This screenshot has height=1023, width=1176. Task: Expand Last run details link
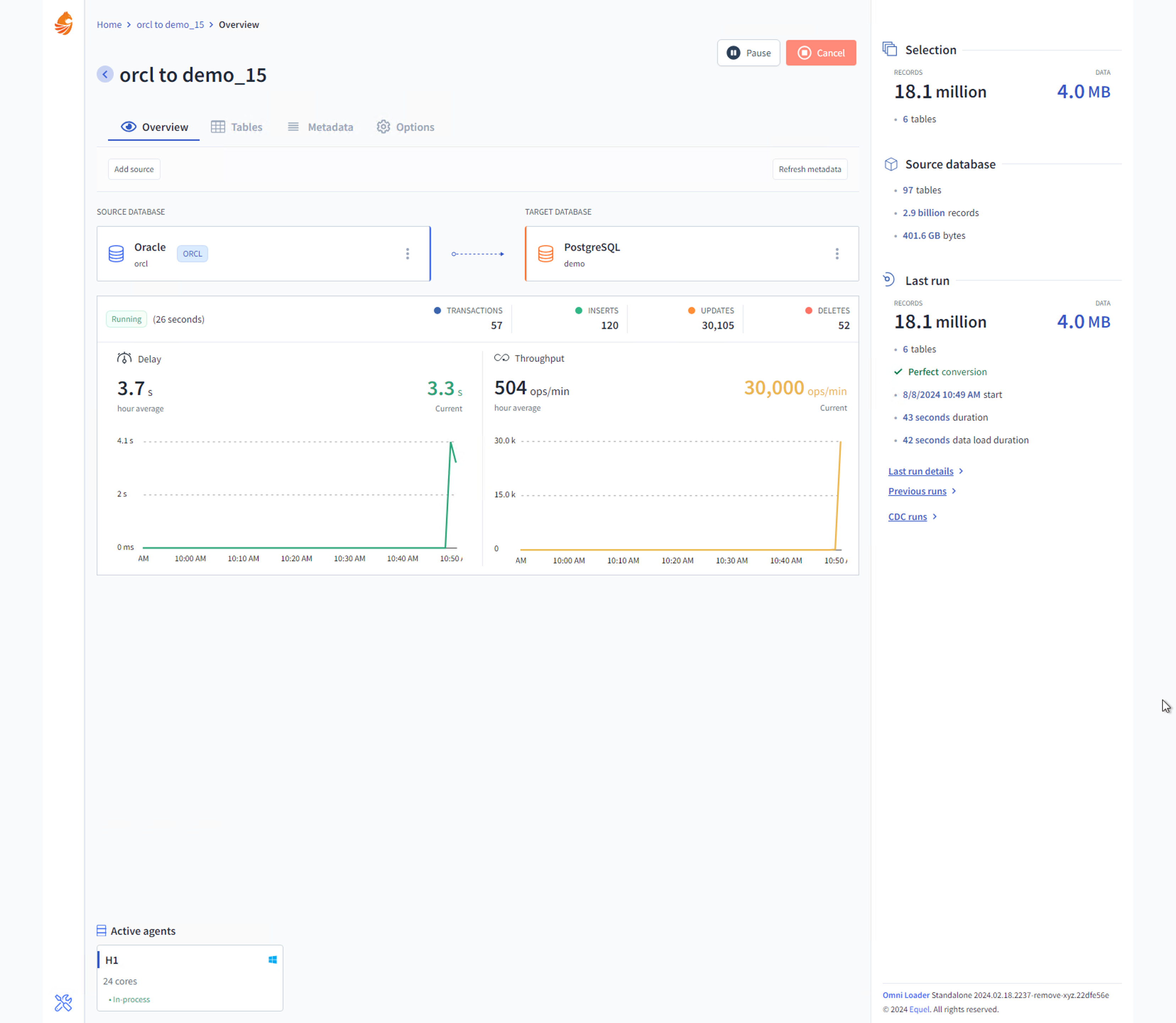921,471
